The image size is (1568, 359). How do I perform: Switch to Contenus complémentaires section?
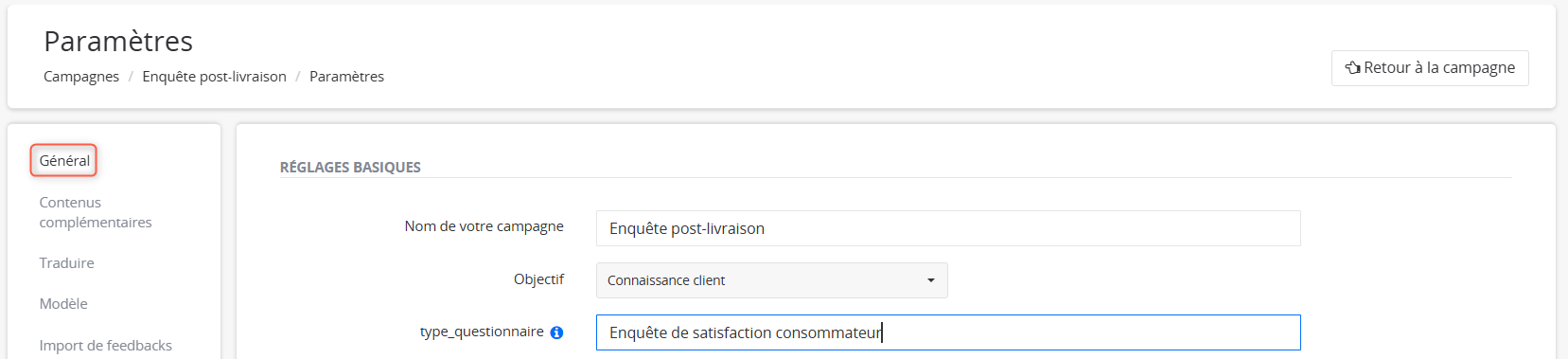pyautogui.click(x=96, y=212)
